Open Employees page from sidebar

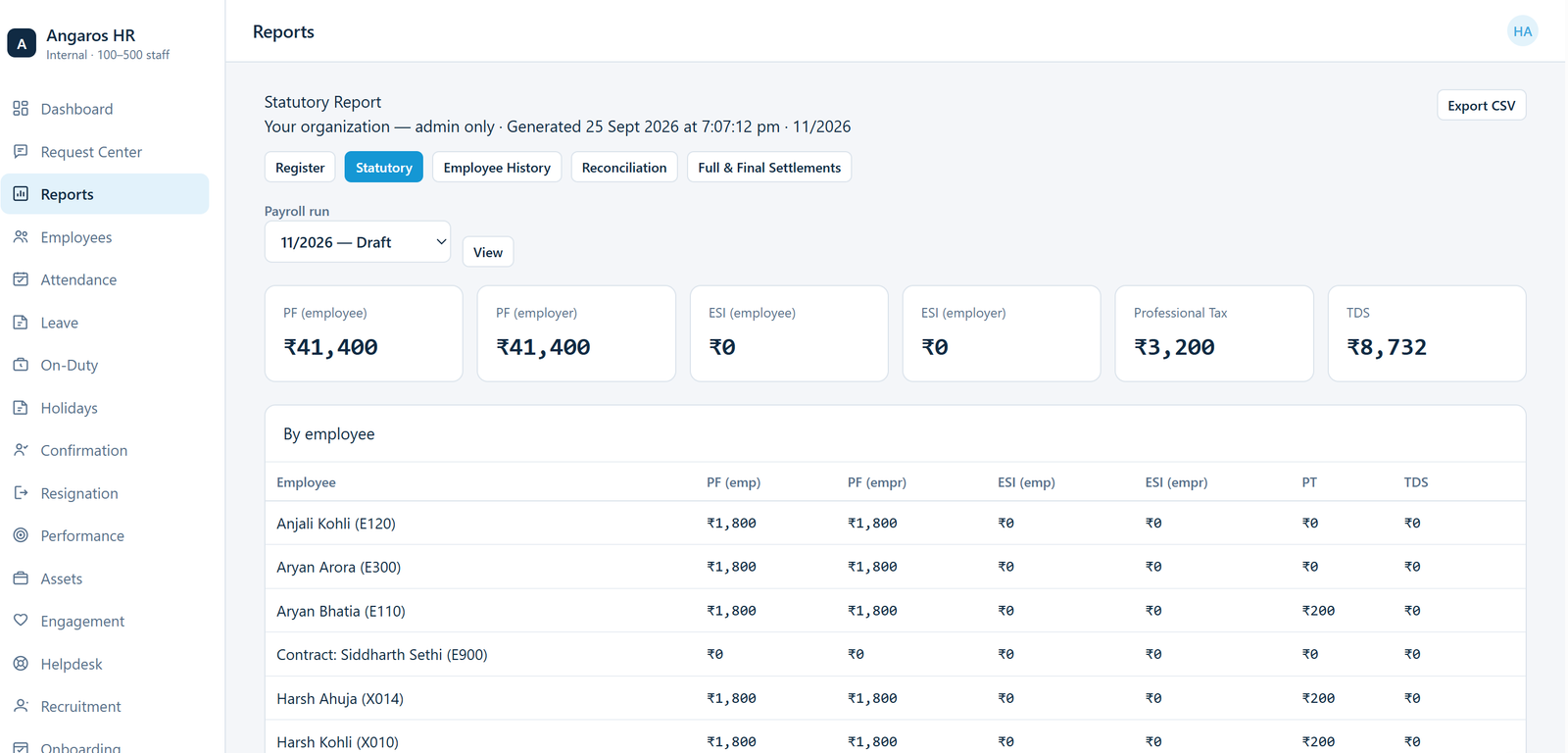pyautogui.click(x=105, y=237)
